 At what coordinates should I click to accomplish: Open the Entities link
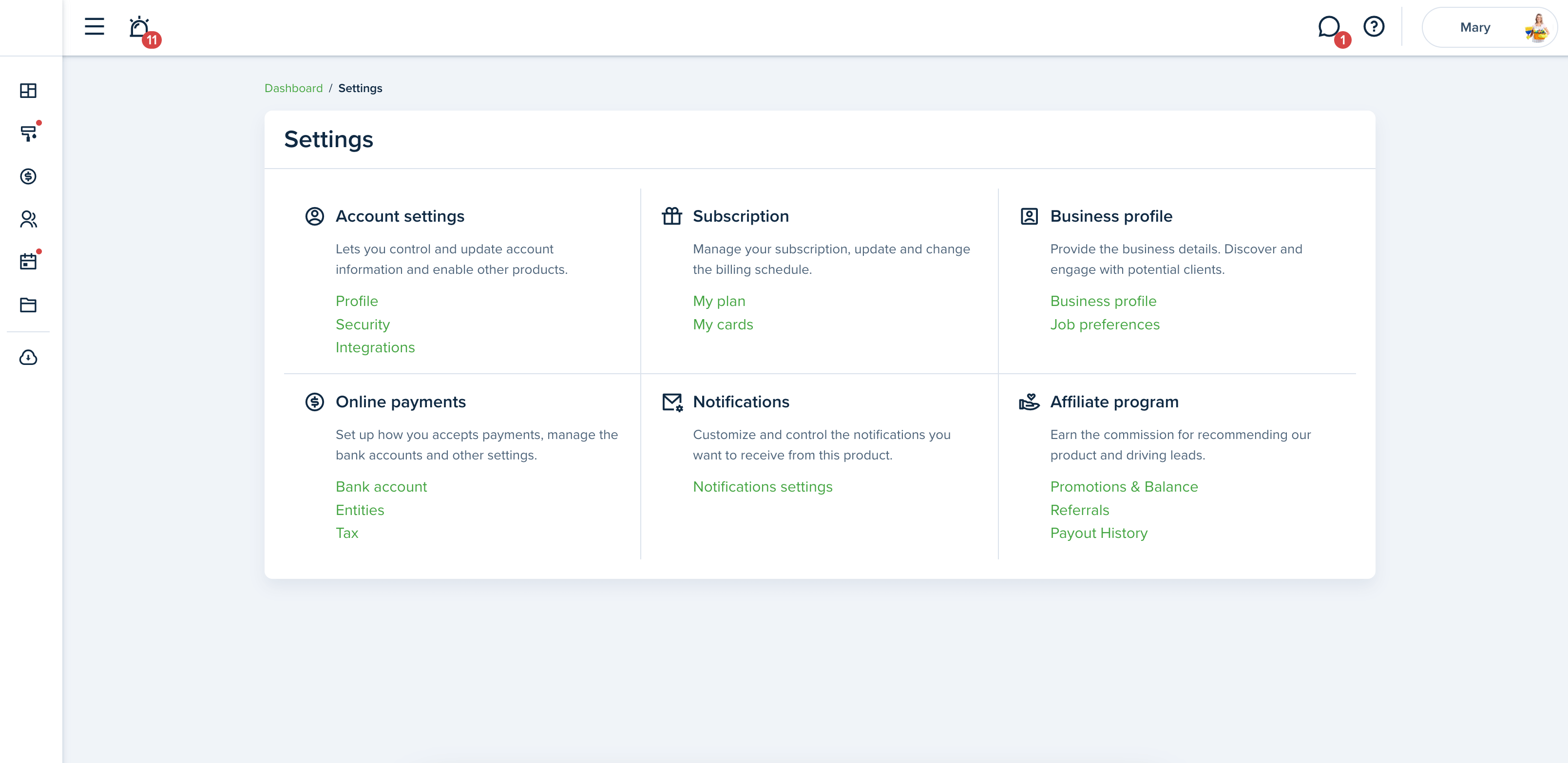click(360, 510)
